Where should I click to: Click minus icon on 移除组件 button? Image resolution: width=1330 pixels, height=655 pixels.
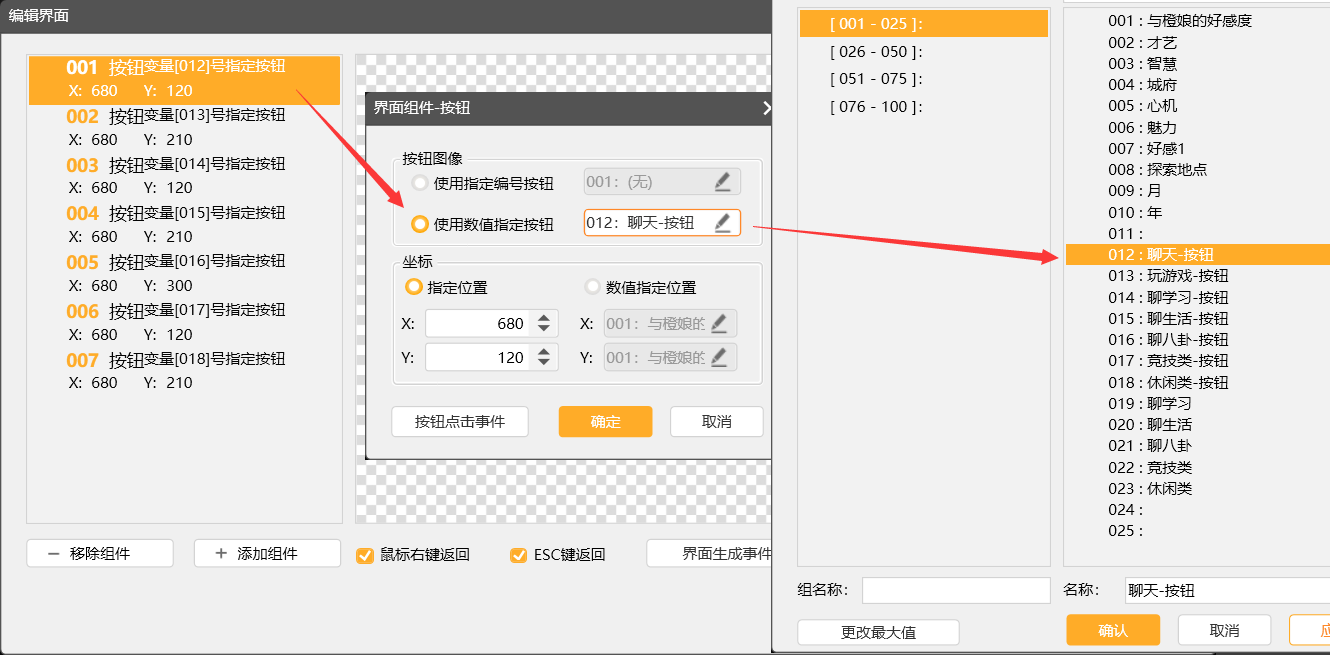click(53, 554)
